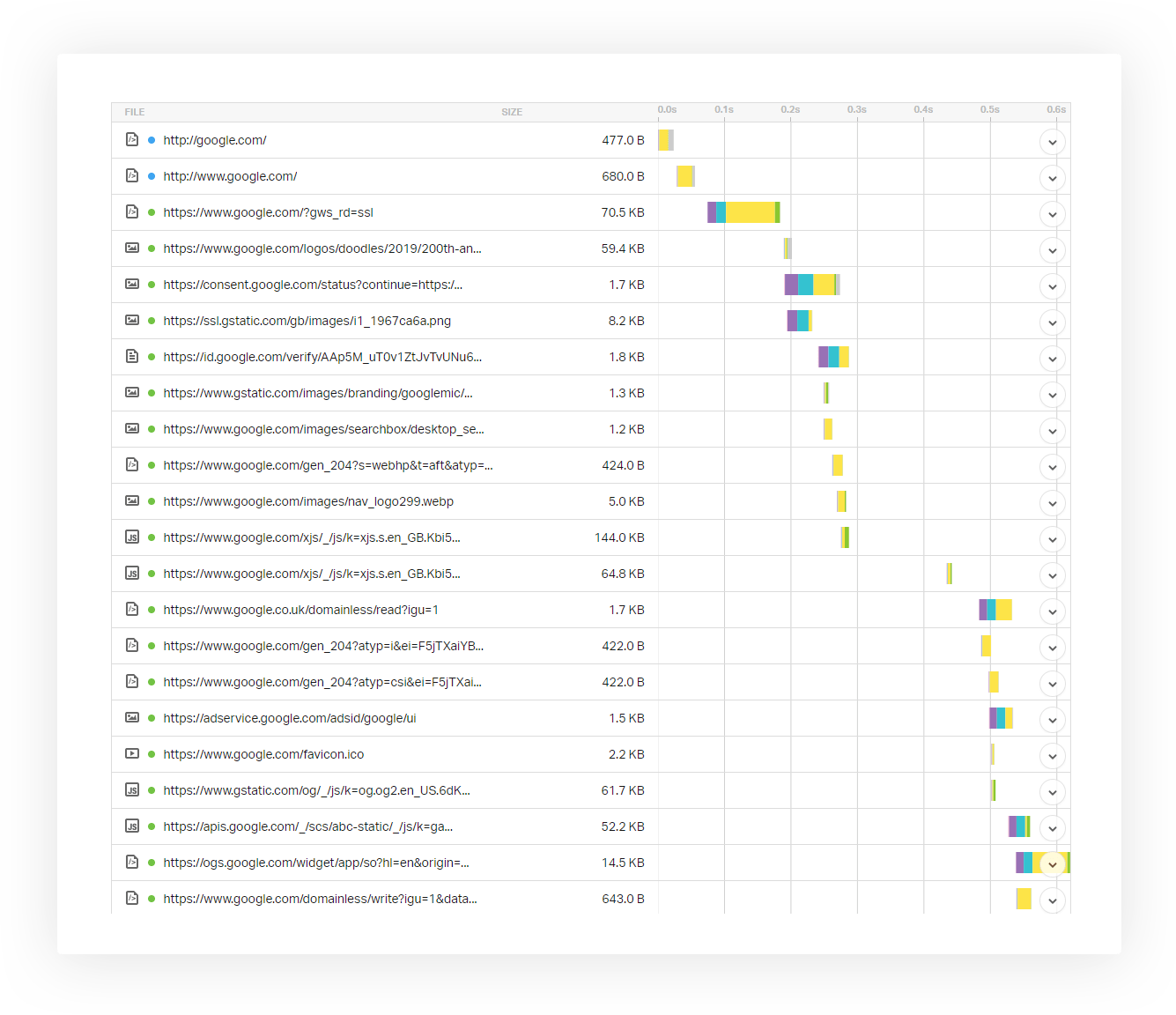Click the JS icon for apis.google.com script
Screen dimensions: 1176x1015
[x=132, y=826]
